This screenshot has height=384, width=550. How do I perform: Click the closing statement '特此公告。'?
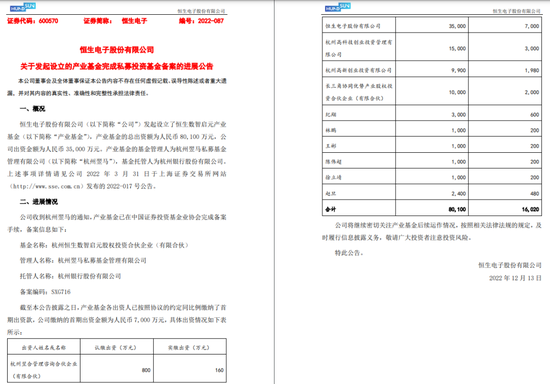[x=349, y=253]
